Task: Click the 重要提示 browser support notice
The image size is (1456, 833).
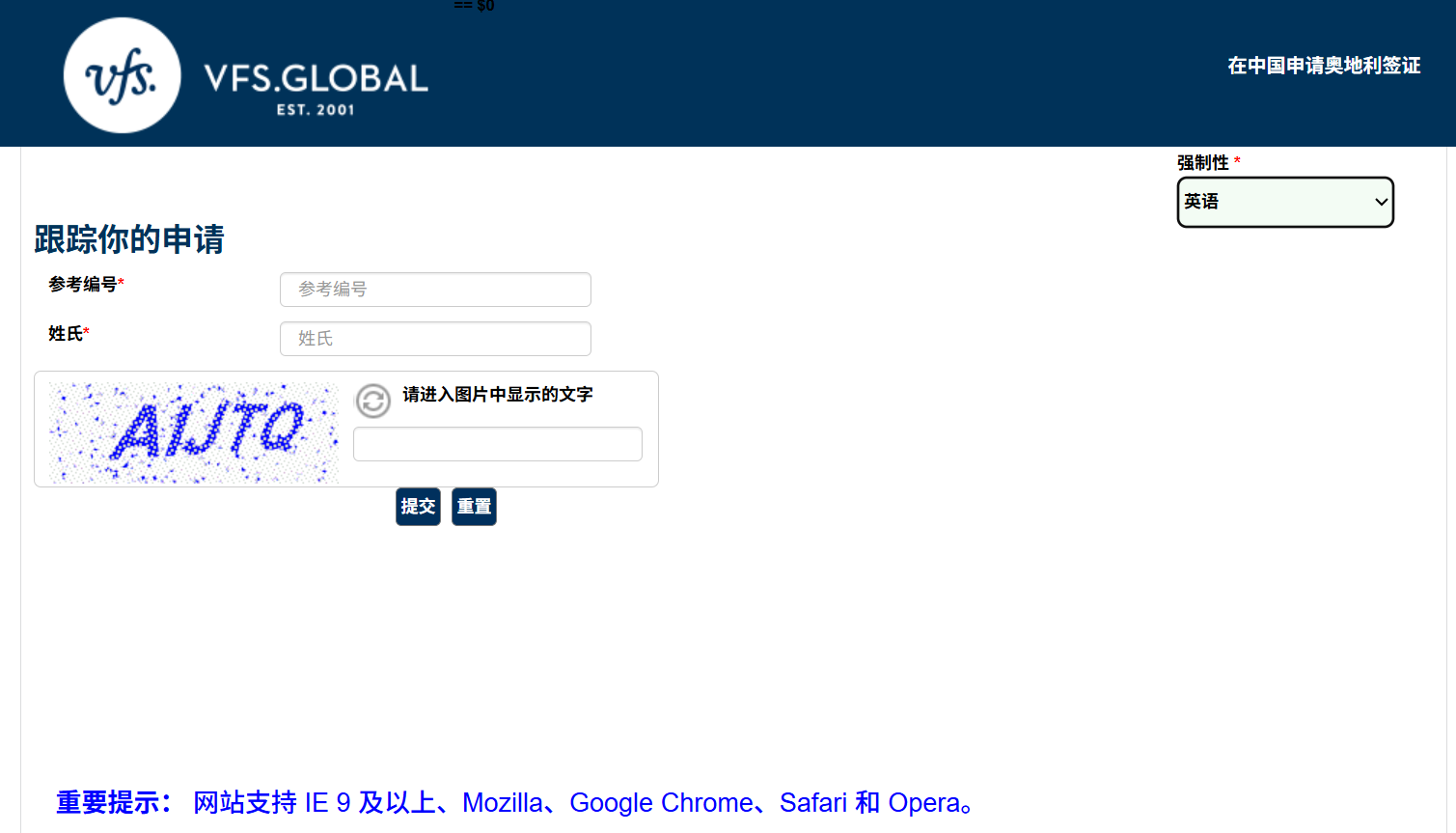Action: (517, 802)
